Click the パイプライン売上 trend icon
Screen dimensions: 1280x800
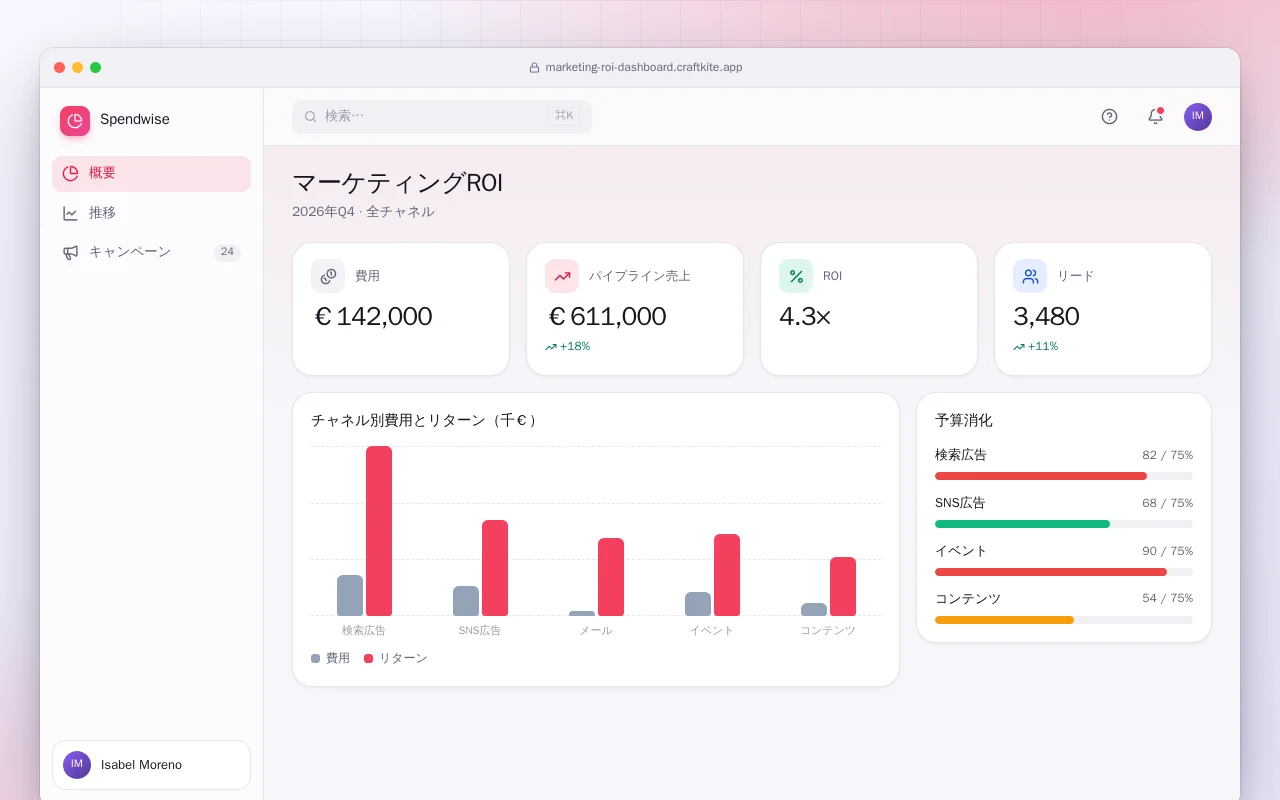point(562,276)
